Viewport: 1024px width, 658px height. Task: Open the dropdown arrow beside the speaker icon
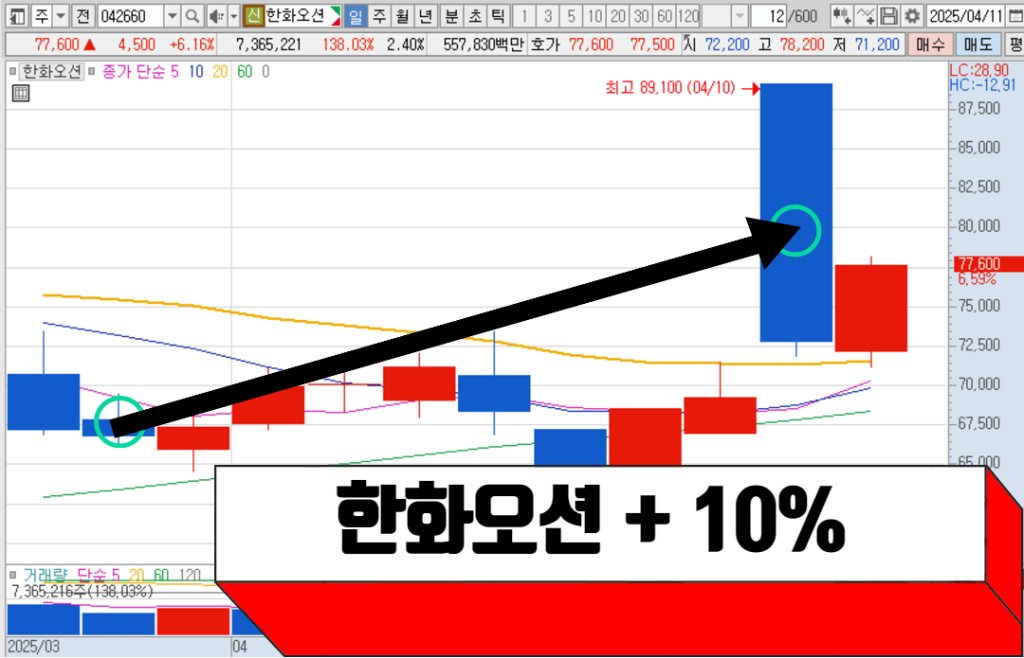click(x=234, y=16)
